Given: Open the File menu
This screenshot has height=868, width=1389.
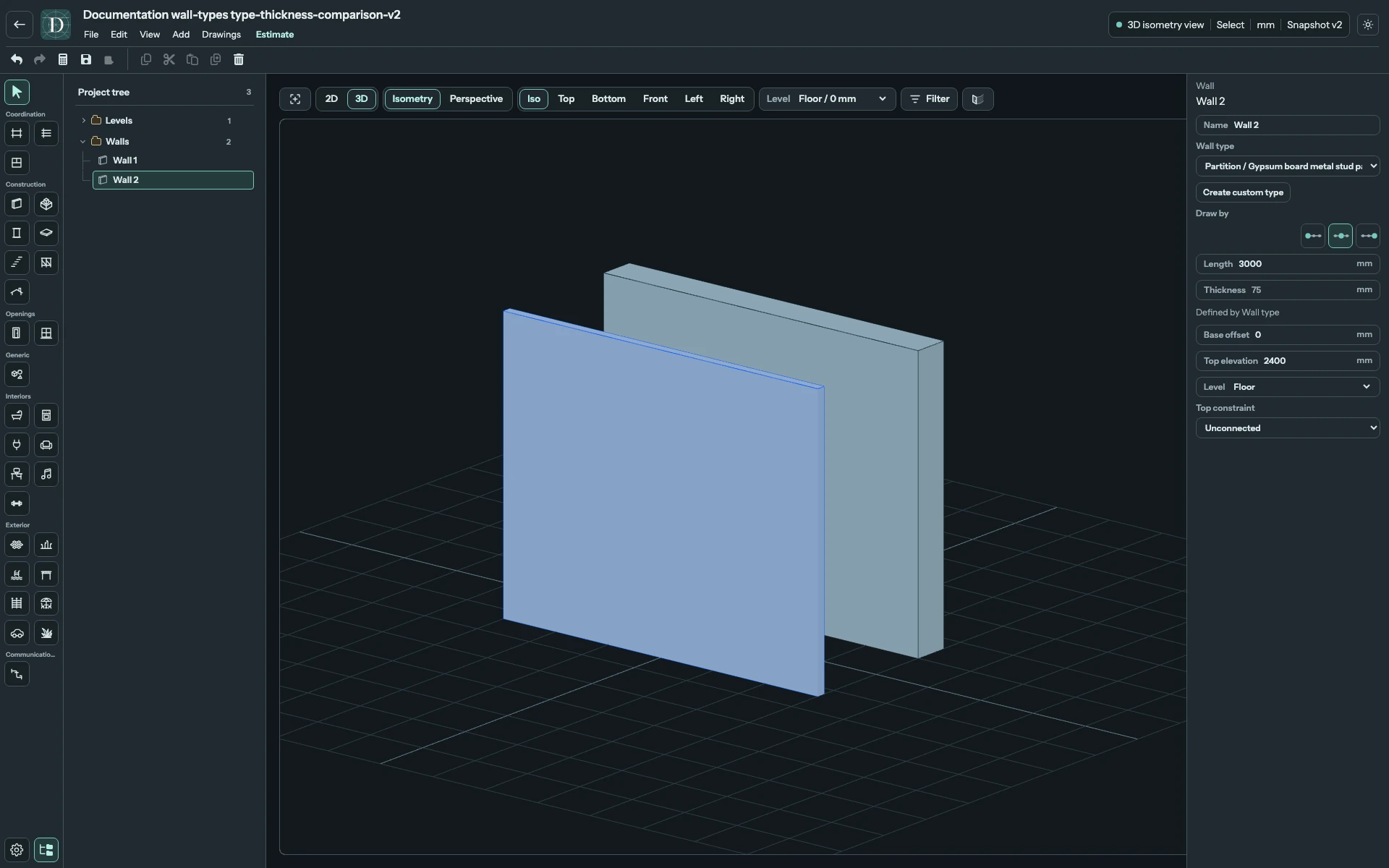Looking at the screenshot, I should click(91, 35).
